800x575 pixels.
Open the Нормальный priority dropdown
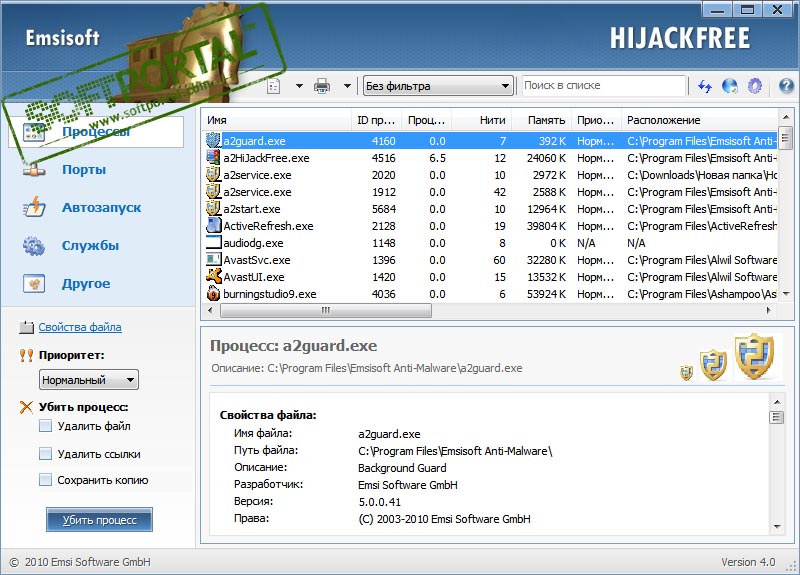click(89, 380)
